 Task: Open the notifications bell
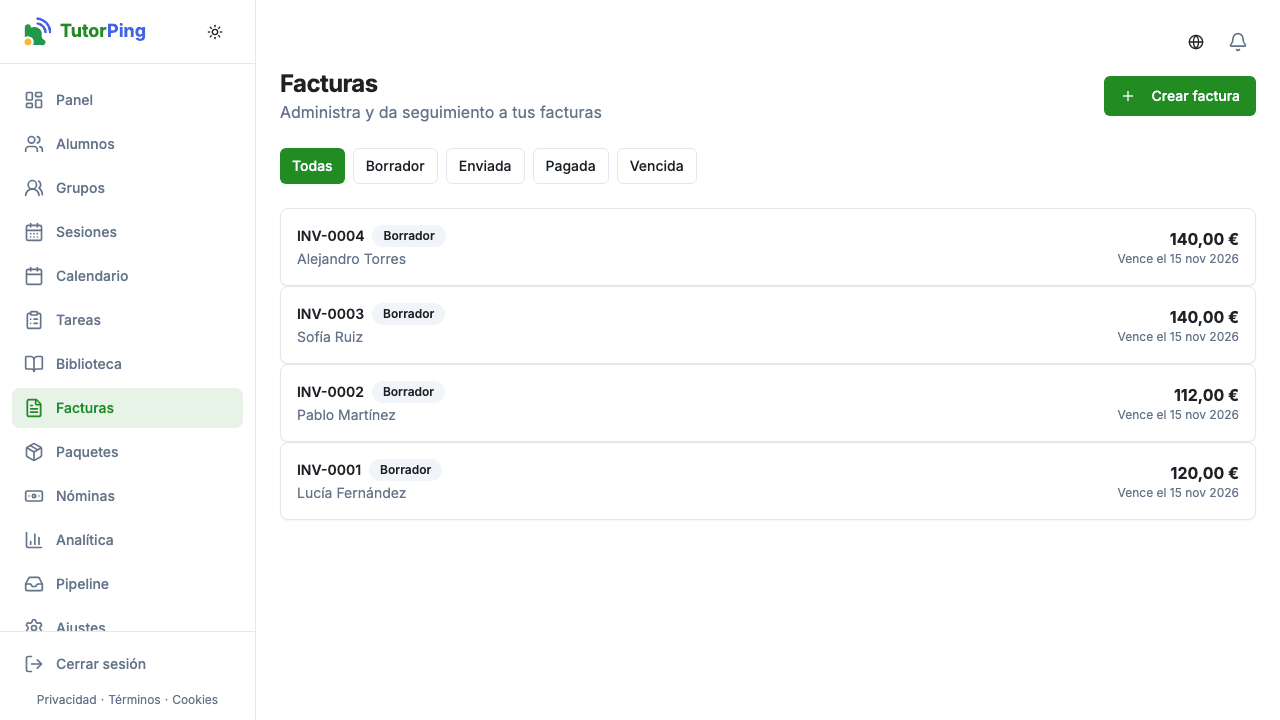pyautogui.click(x=1238, y=42)
